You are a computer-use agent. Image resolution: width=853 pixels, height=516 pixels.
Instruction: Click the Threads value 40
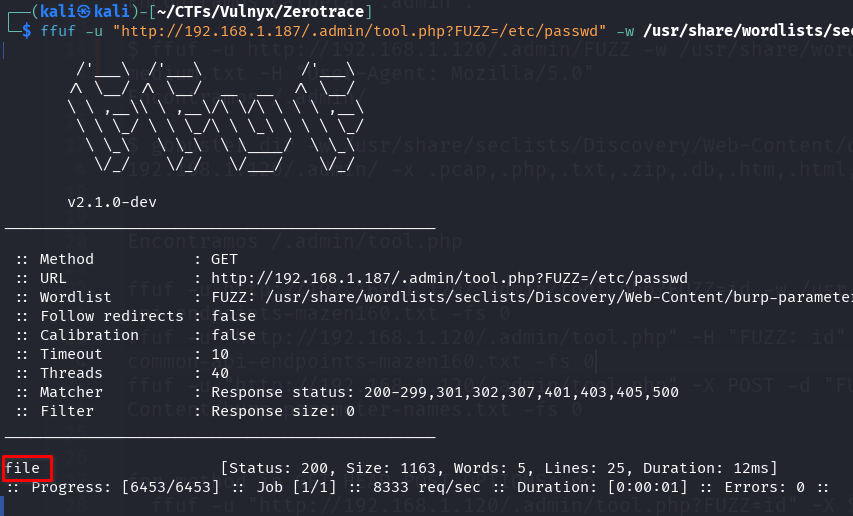coord(220,374)
